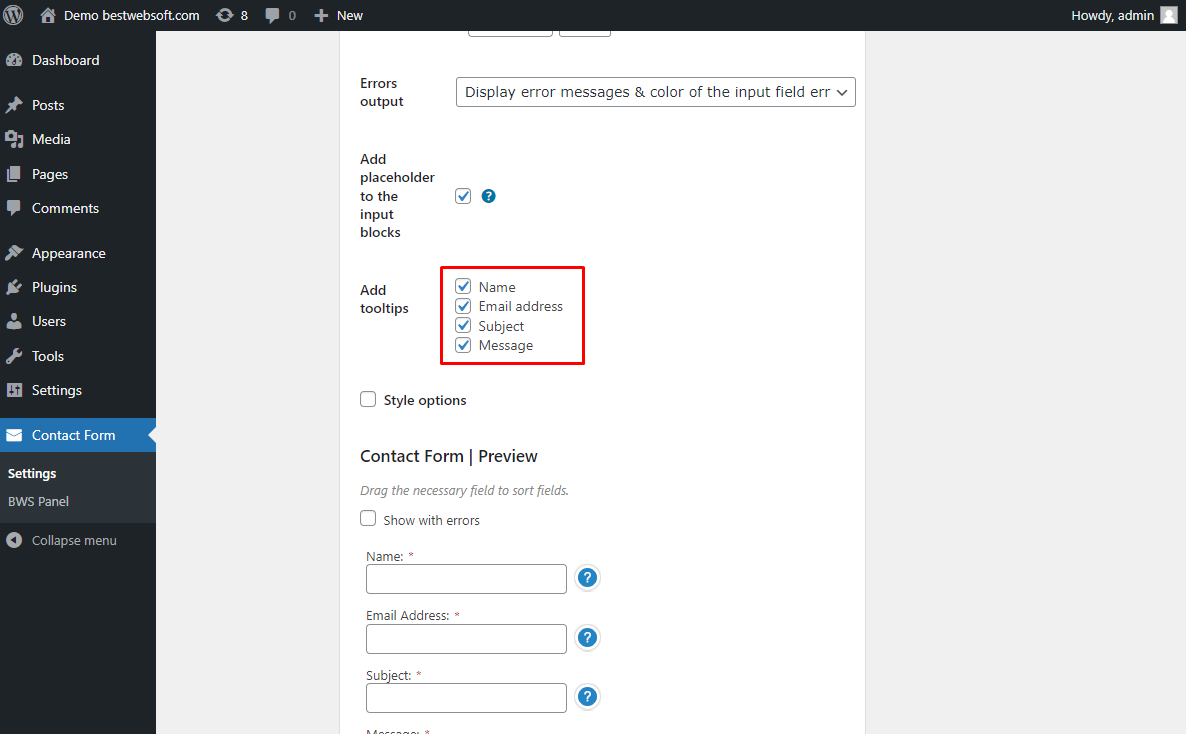Click the Errors output label
The image size is (1186, 734).
click(x=382, y=92)
